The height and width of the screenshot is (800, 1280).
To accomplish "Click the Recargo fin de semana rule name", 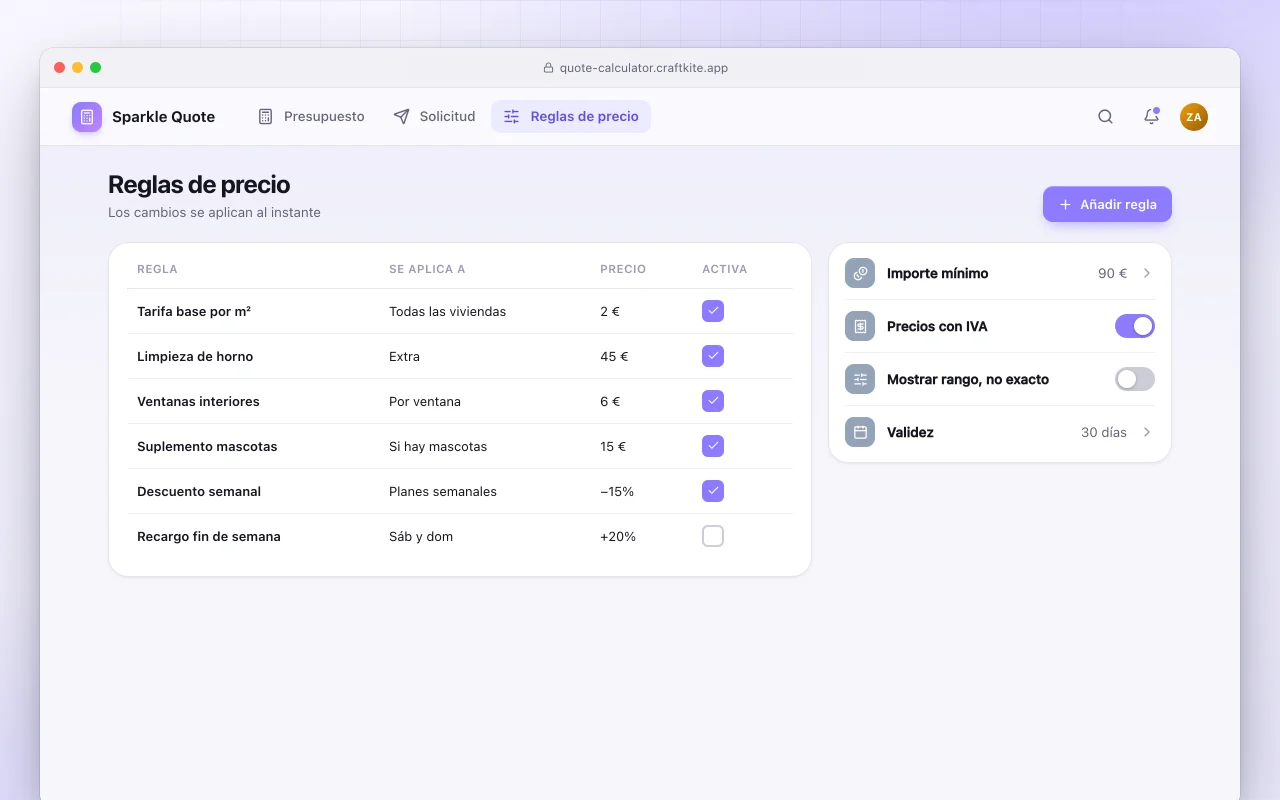I will (x=209, y=536).
